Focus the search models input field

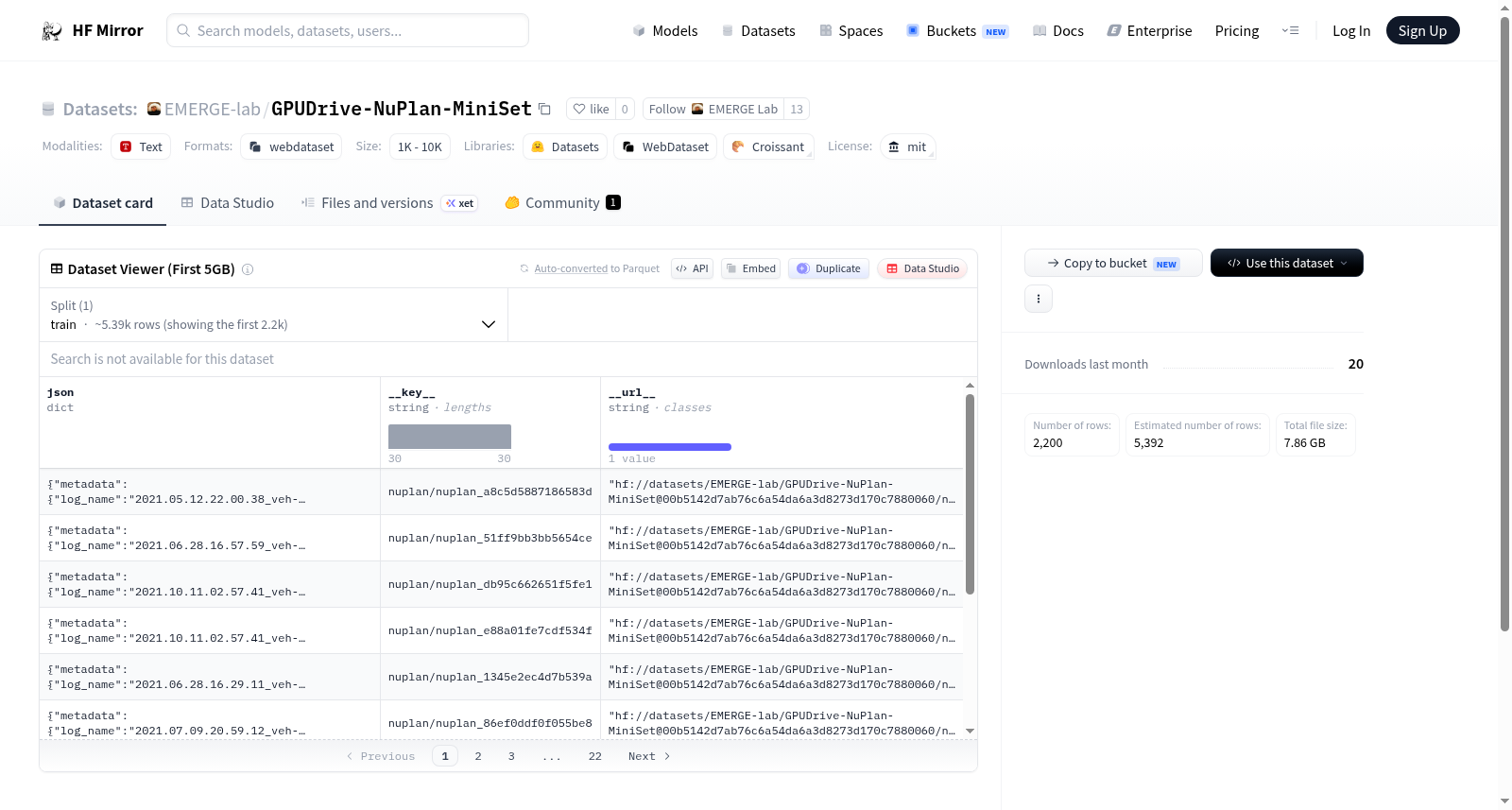[348, 30]
